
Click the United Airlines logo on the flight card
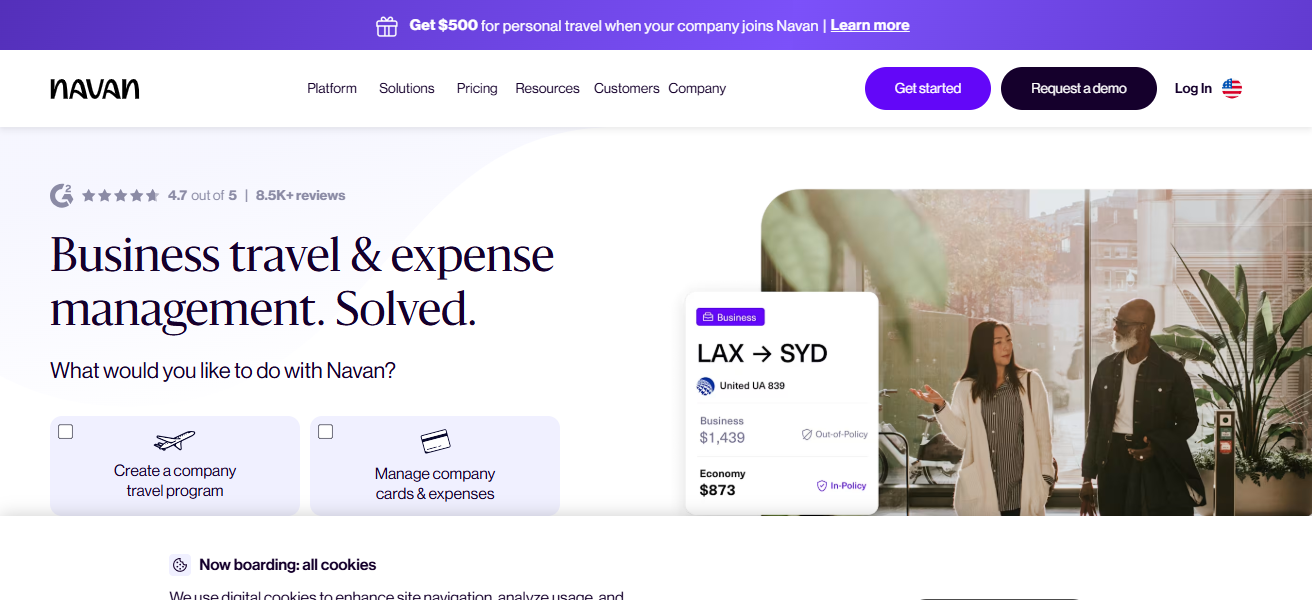(x=706, y=386)
